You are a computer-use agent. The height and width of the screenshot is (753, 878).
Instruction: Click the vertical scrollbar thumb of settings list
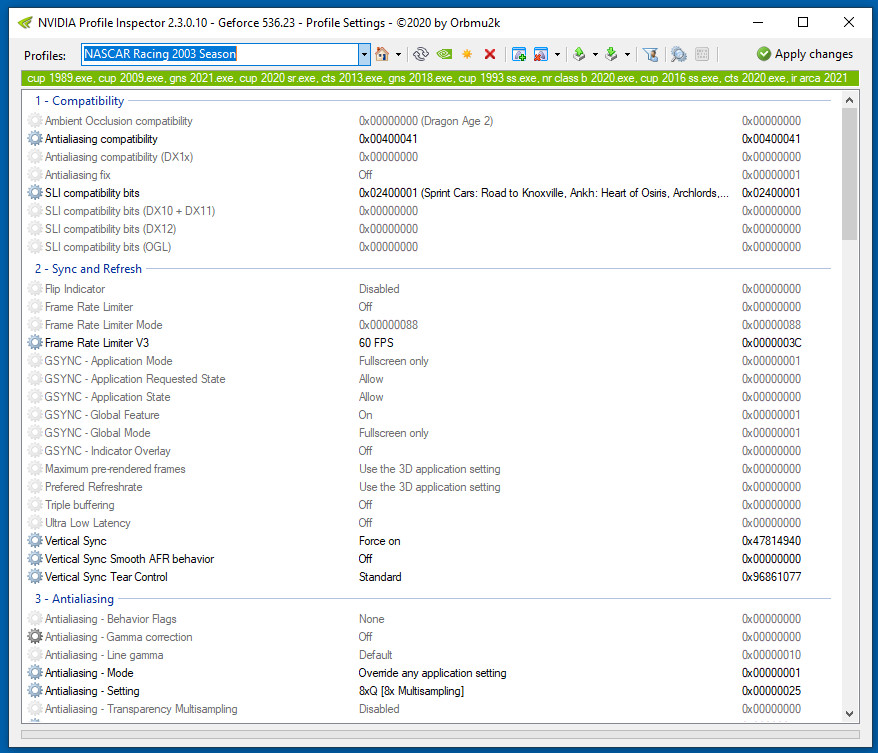point(849,174)
